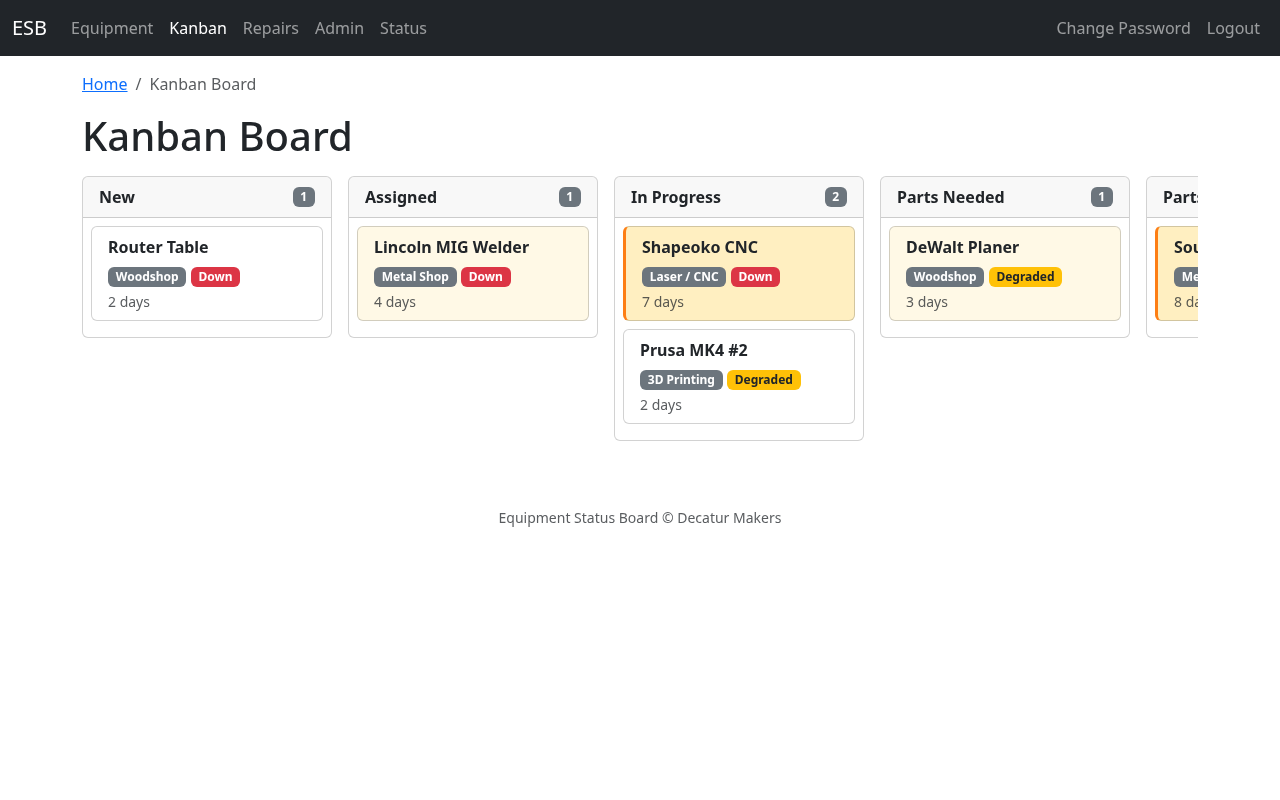Switch to the Repairs section
1280x800 pixels.
click(x=270, y=28)
